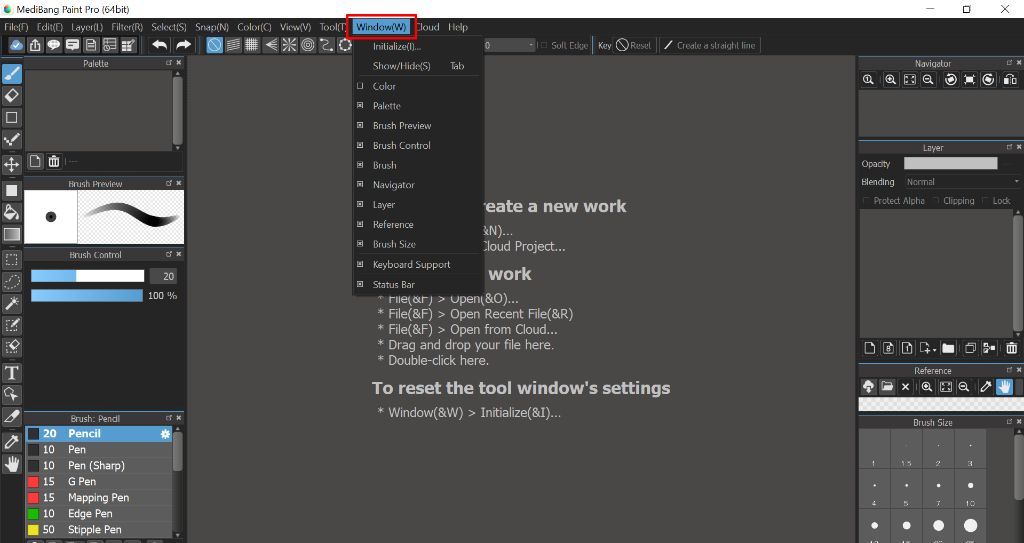Click the Undo arrow

(159, 45)
